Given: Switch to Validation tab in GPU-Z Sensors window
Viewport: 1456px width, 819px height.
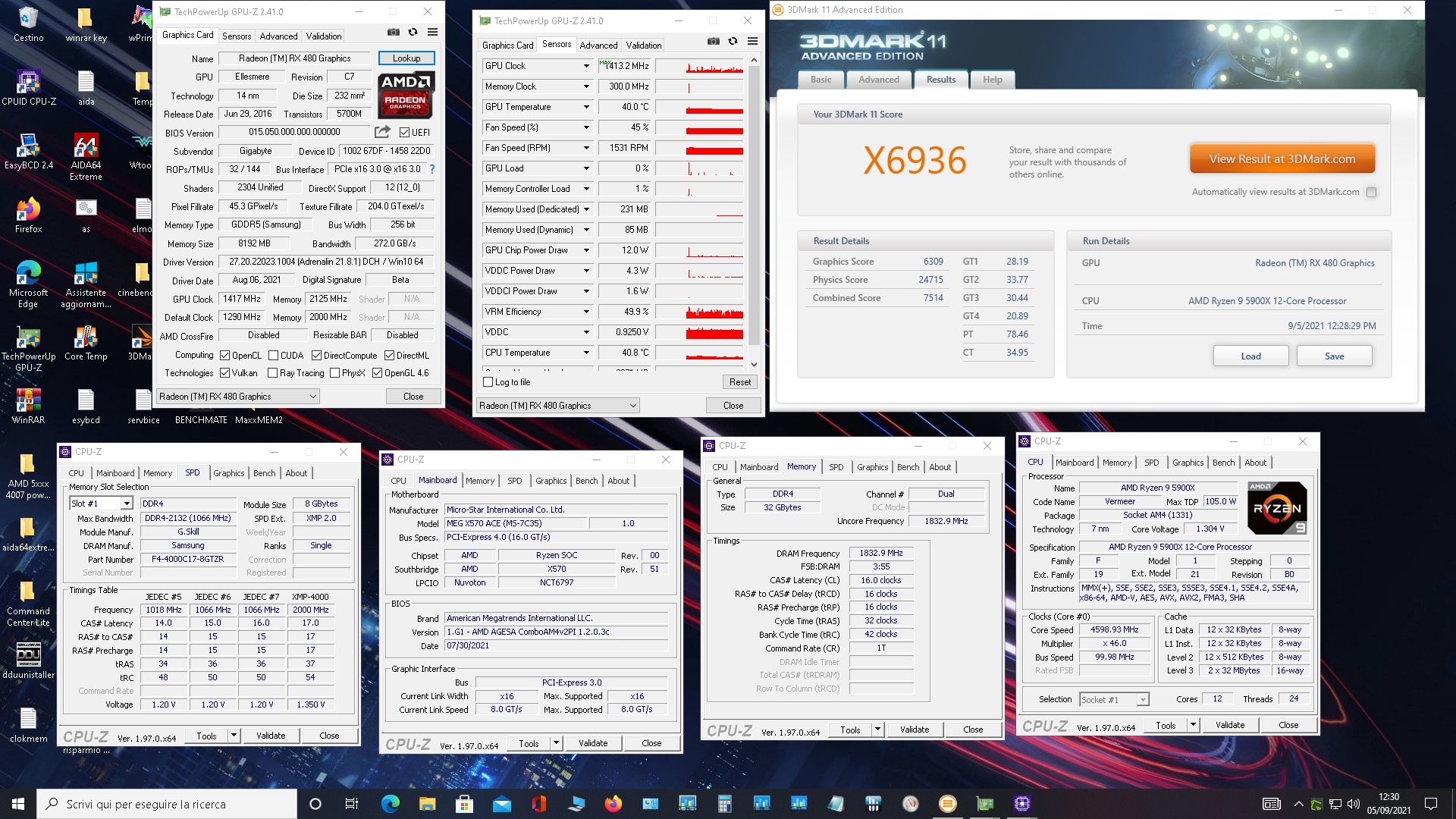Looking at the screenshot, I should point(643,45).
